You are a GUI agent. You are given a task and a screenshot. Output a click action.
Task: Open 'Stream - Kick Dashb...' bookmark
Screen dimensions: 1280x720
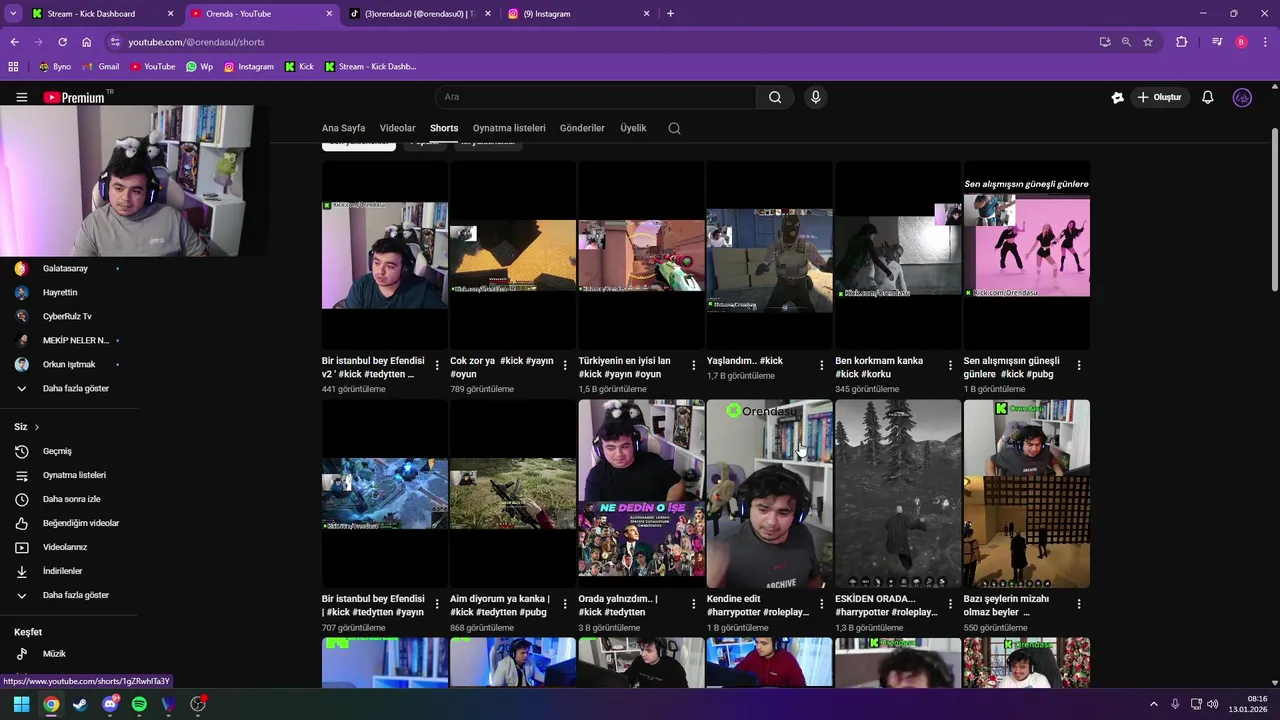pyautogui.click(x=370, y=66)
